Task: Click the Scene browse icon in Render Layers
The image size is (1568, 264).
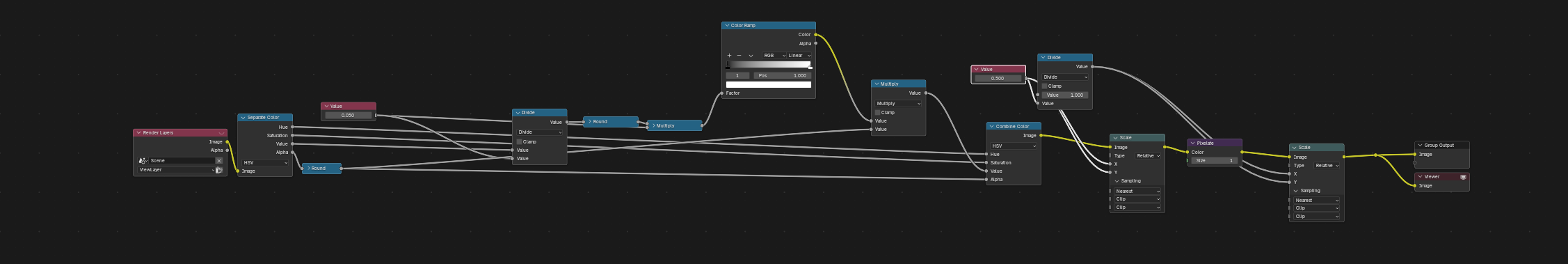Action: pos(143,161)
